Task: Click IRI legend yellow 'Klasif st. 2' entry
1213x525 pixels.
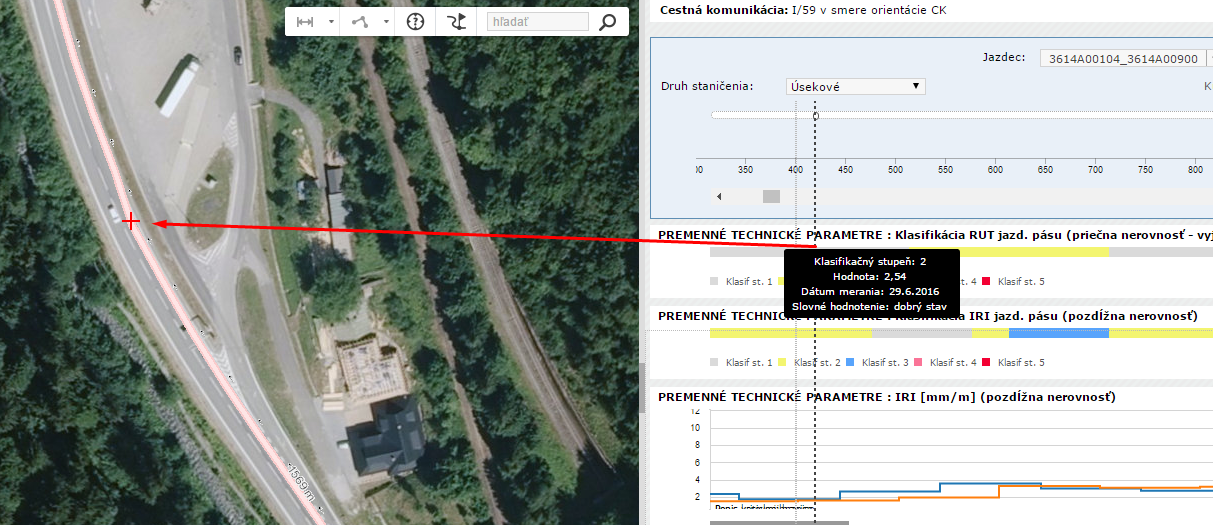Action: click(x=810, y=362)
